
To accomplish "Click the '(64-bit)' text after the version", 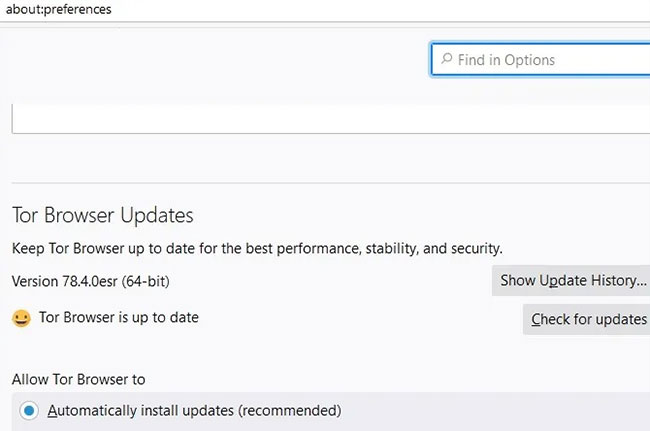I will (x=146, y=281).
